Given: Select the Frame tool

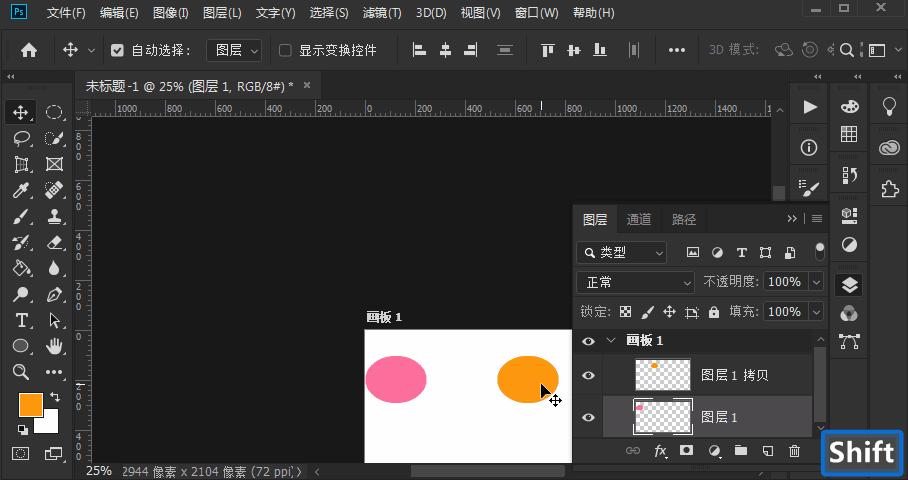Looking at the screenshot, I should coord(54,164).
